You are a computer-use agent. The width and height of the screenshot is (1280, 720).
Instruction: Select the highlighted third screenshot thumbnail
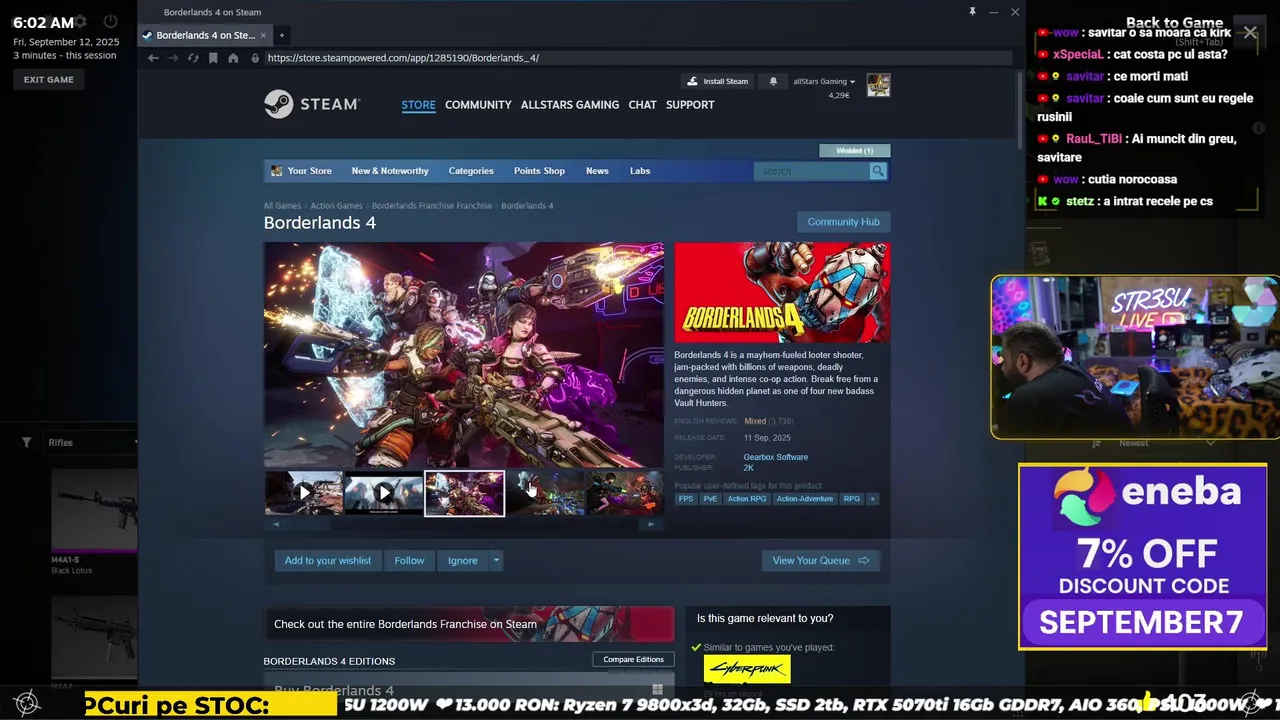pyautogui.click(x=465, y=493)
